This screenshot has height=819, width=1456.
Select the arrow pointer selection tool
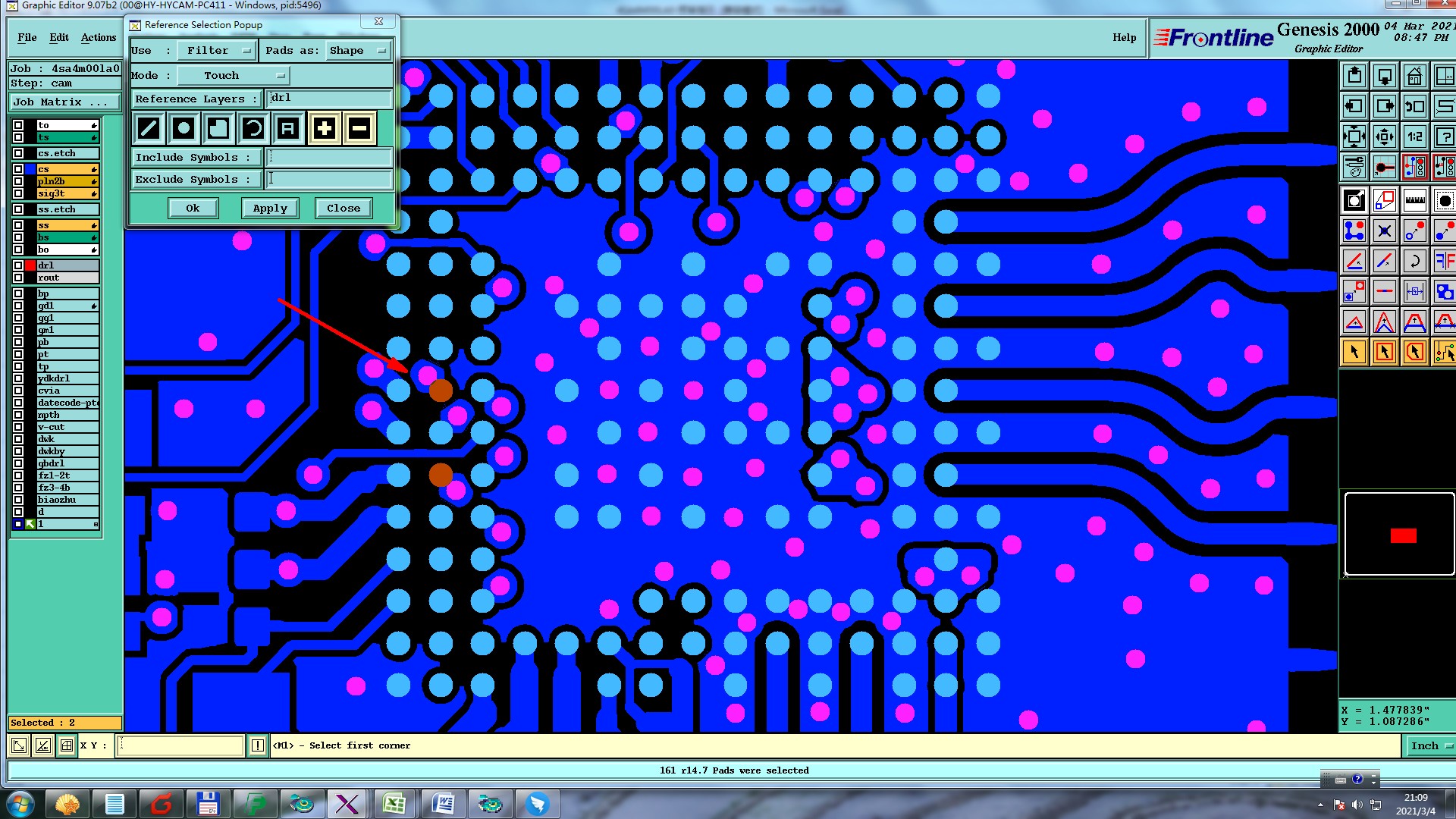(1354, 352)
